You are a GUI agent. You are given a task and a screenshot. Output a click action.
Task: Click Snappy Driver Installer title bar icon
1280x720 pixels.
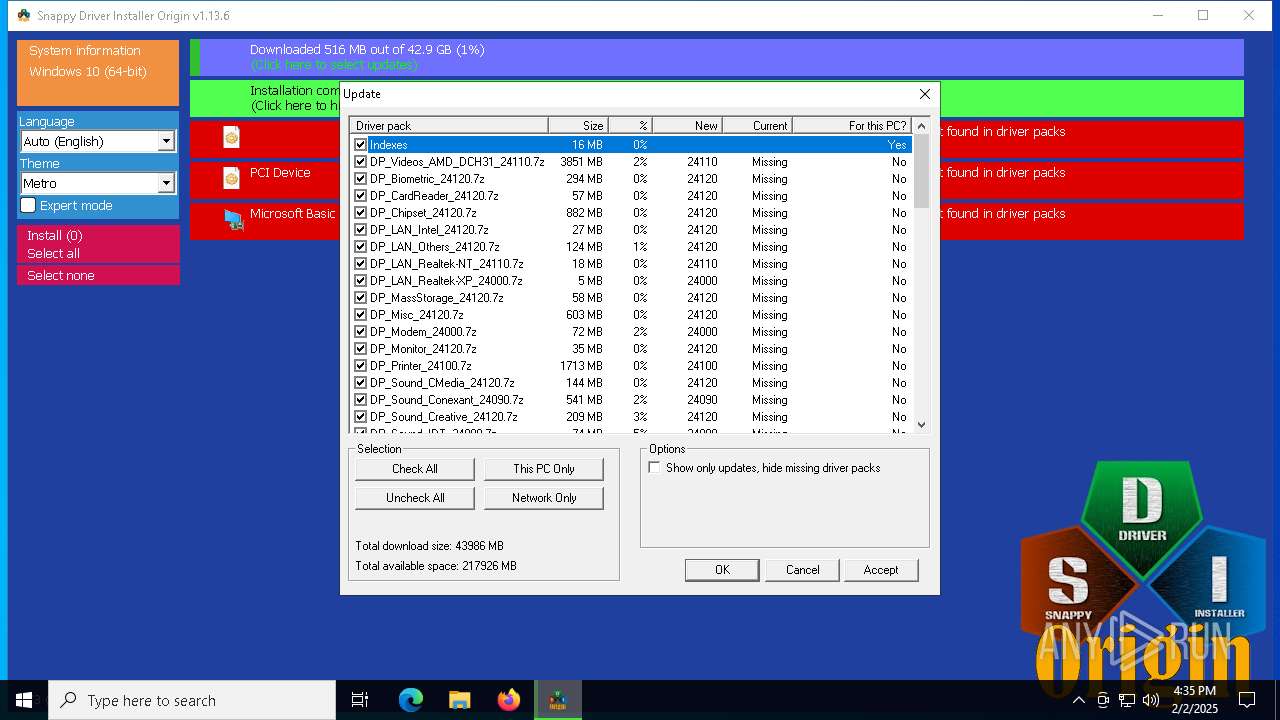point(24,15)
